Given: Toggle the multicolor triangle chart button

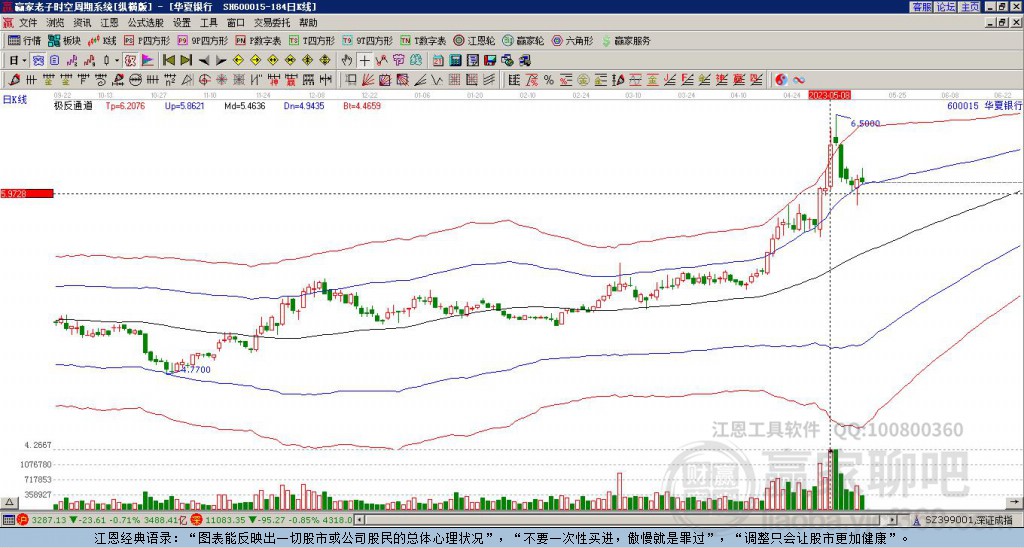Looking at the screenshot, I should (x=148, y=60).
